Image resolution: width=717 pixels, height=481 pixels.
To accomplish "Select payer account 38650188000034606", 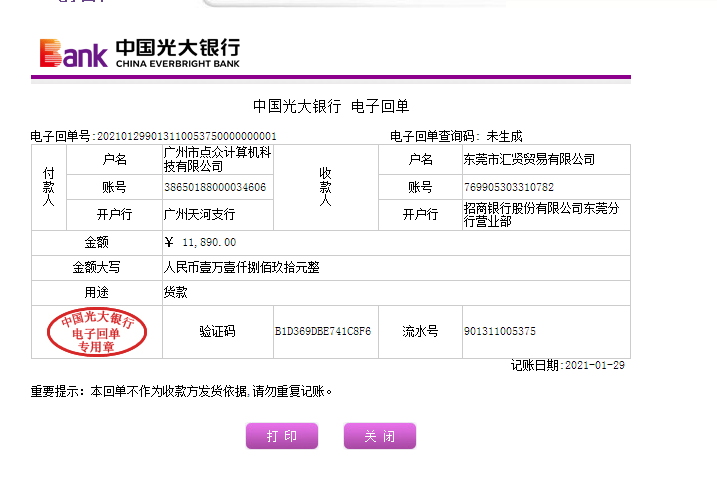I will click(x=215, y=187).
